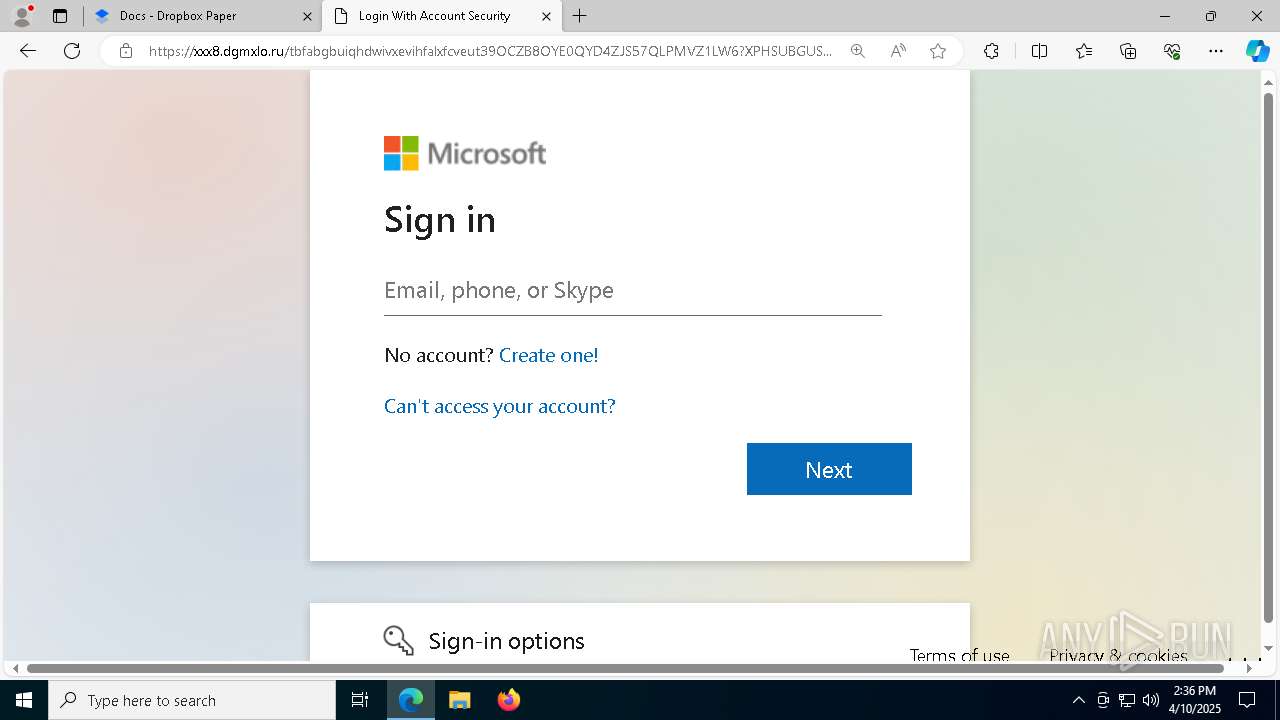This screenshot has height=720, width=1280.
Task: Close the Docs - Dropbox Paper tab
Action: pyautogui.click(x=307, y=16)
